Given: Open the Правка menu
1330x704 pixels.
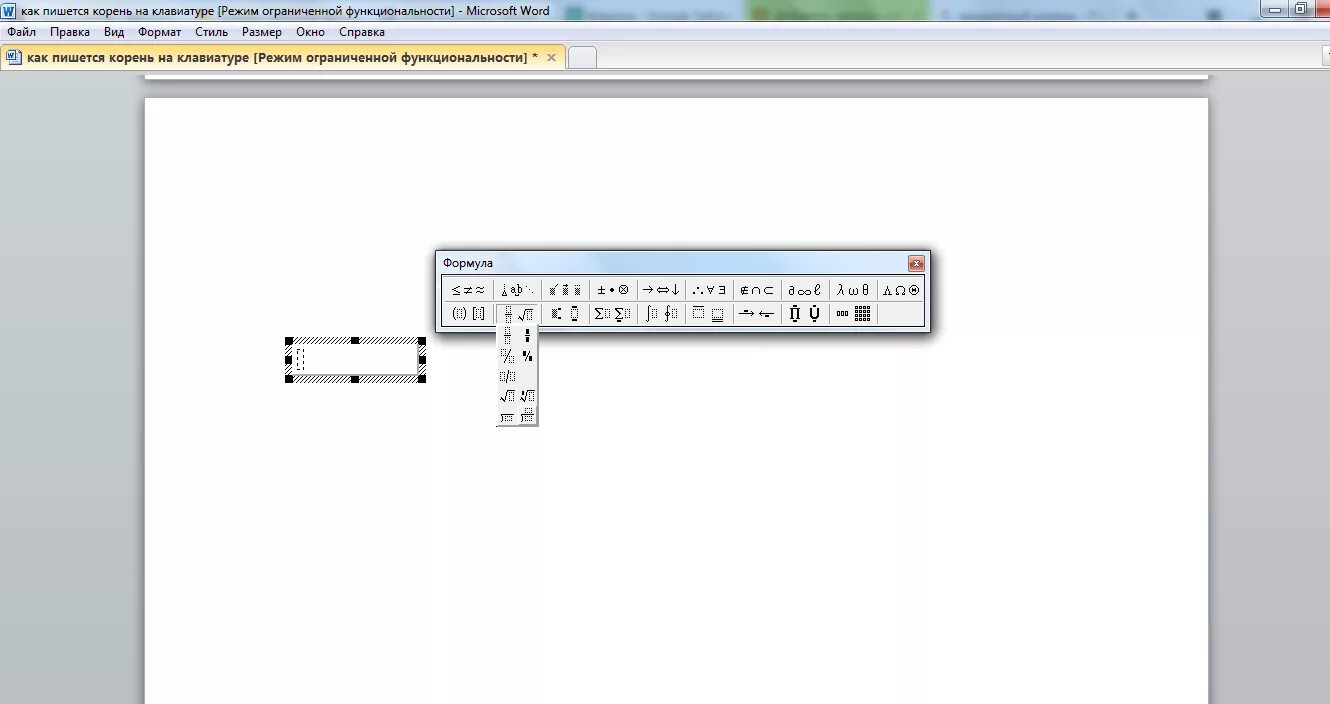Looking at the screenshot, I should point(70,32).
